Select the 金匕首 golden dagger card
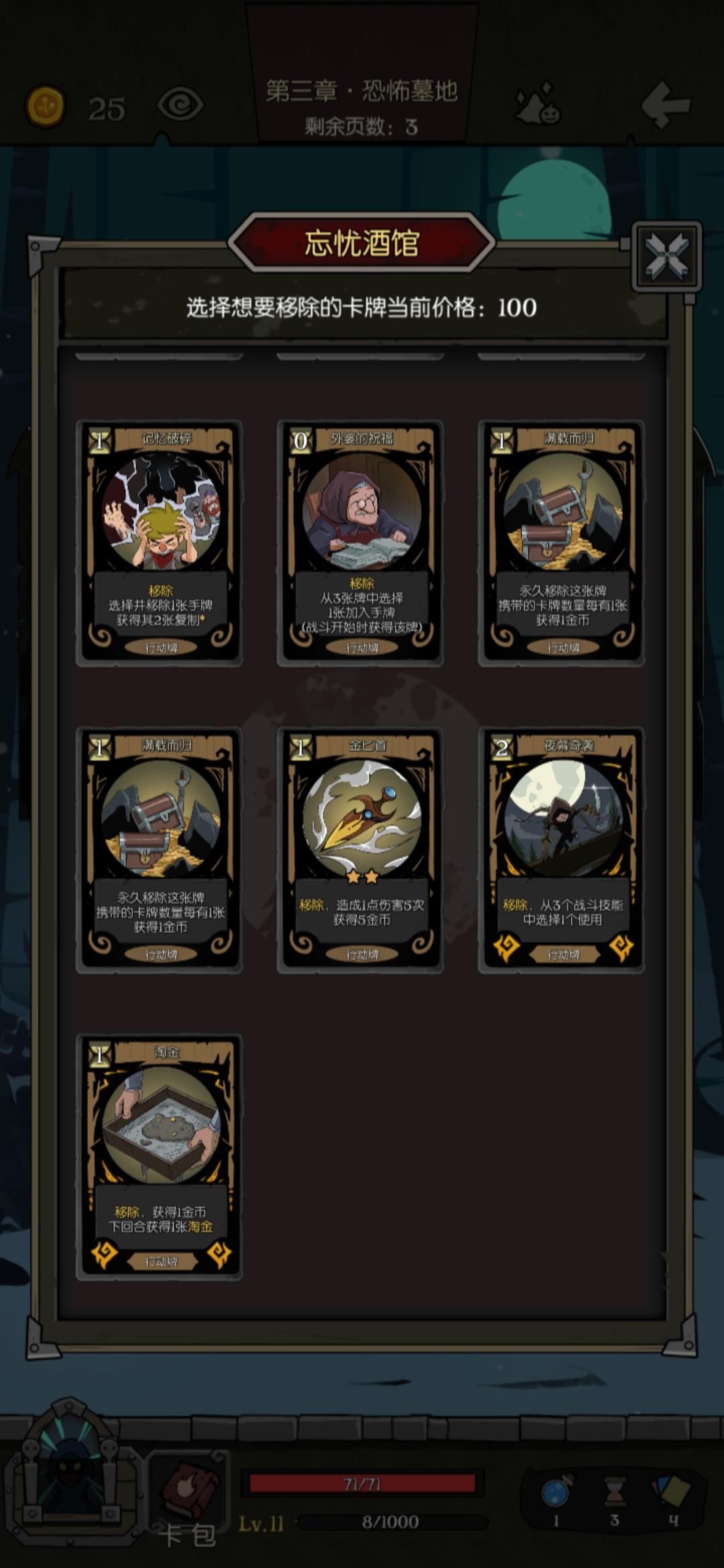Image resolution: width=724 pixels, height=1568 pixels. click(x=360, y=850)
